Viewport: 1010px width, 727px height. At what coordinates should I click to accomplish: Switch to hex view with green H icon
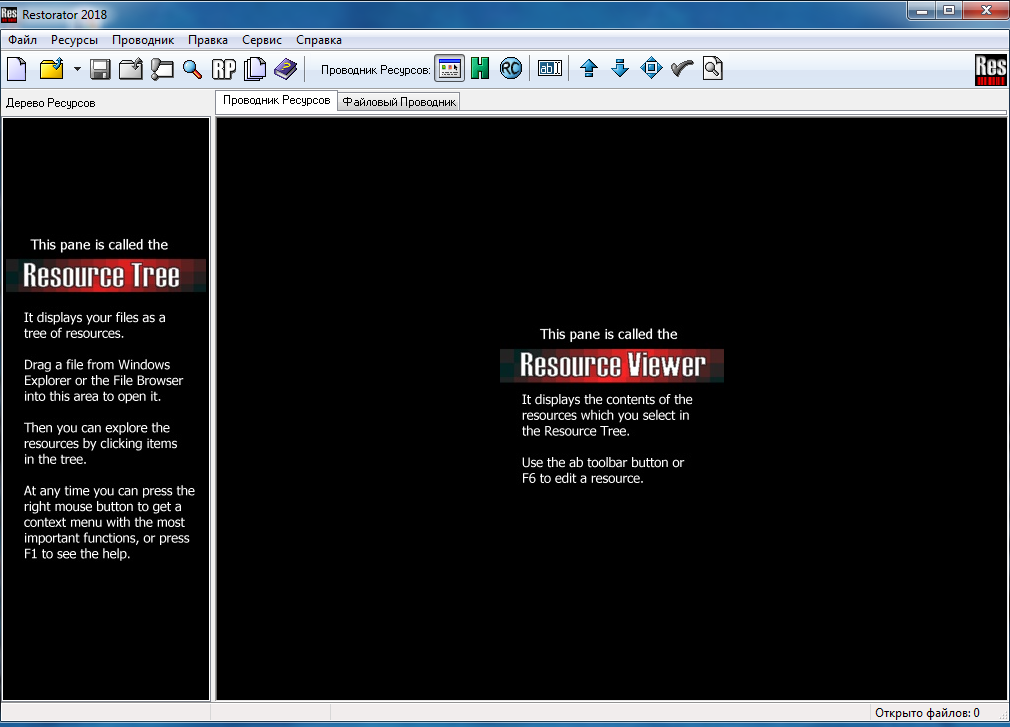click(x=480, y=68)
